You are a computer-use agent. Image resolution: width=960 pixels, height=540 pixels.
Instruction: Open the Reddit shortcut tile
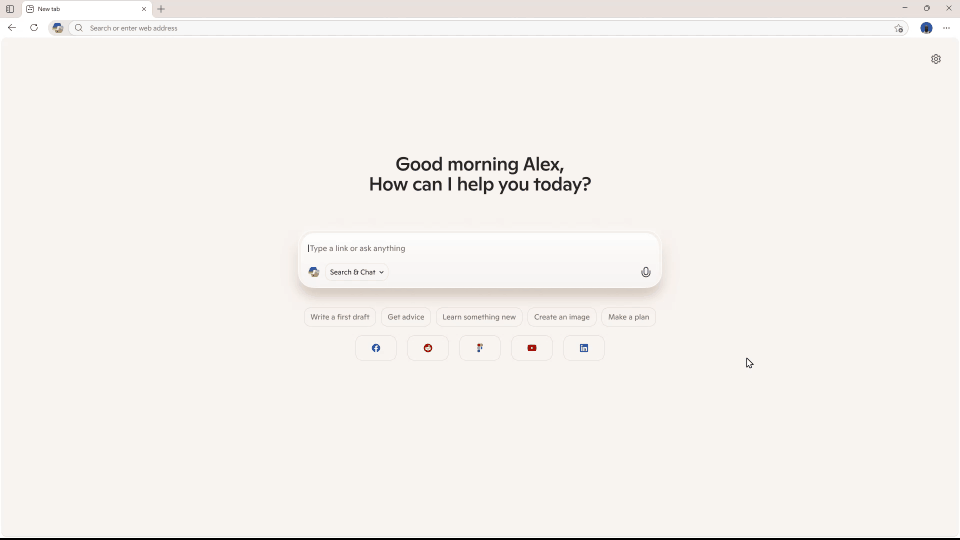428,348
